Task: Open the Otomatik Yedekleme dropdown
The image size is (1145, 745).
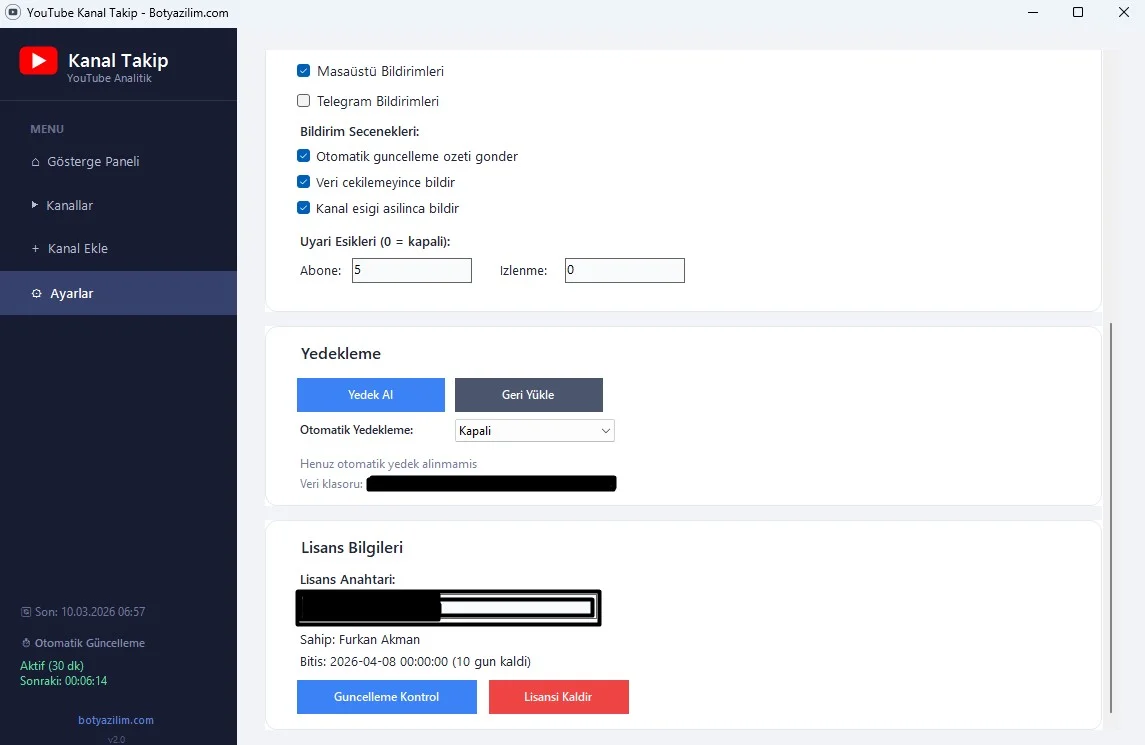Action: pyautogui.click(x=535, y=431)
